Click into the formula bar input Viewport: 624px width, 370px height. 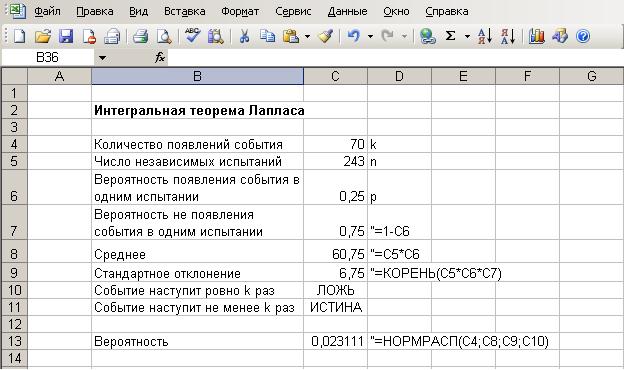[x=396, y=58]
